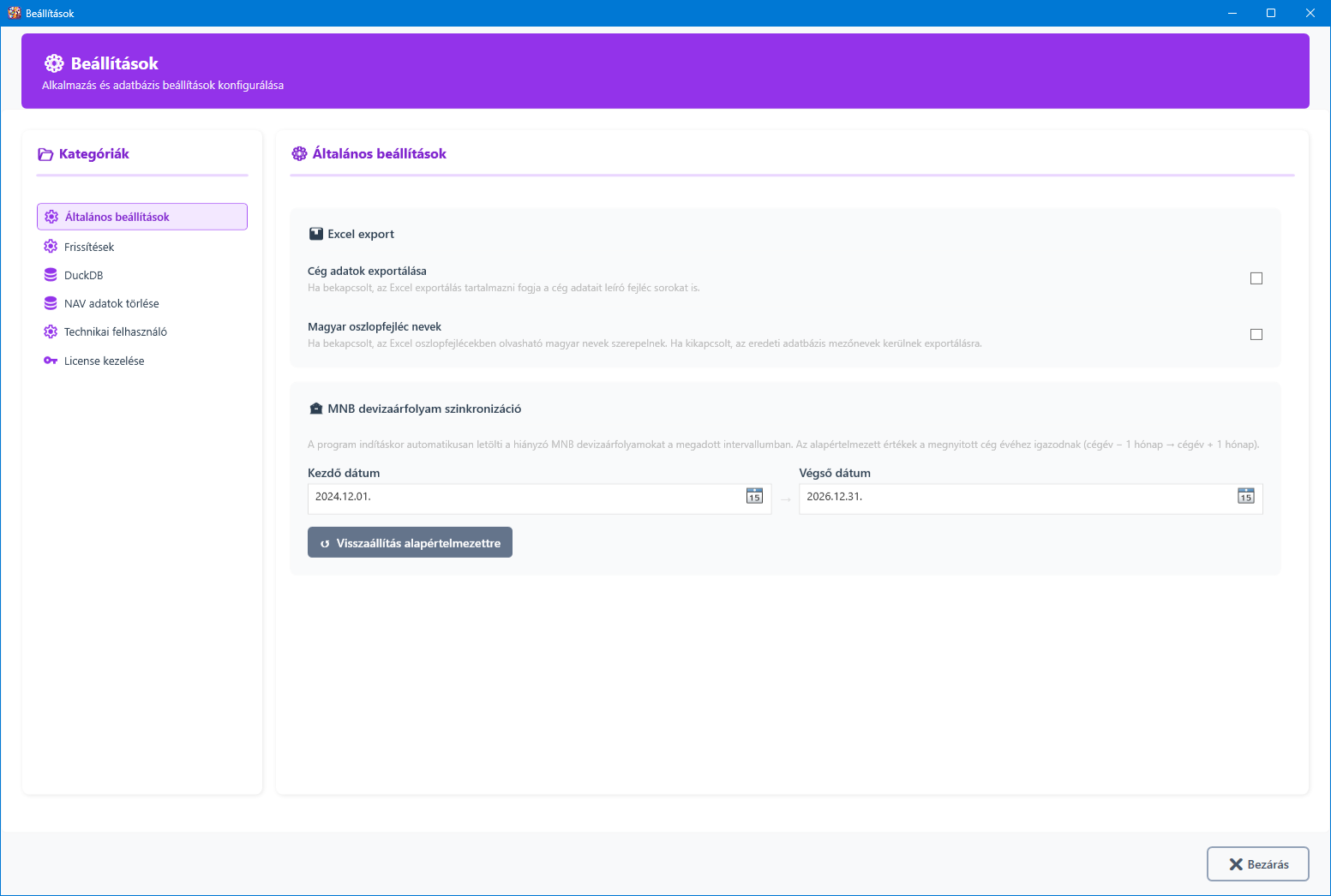Click the Technikai felhasználó gear icon
The height and width of the screenshot is (896, 1331).
pyautogui.click(x=51, y=332)
